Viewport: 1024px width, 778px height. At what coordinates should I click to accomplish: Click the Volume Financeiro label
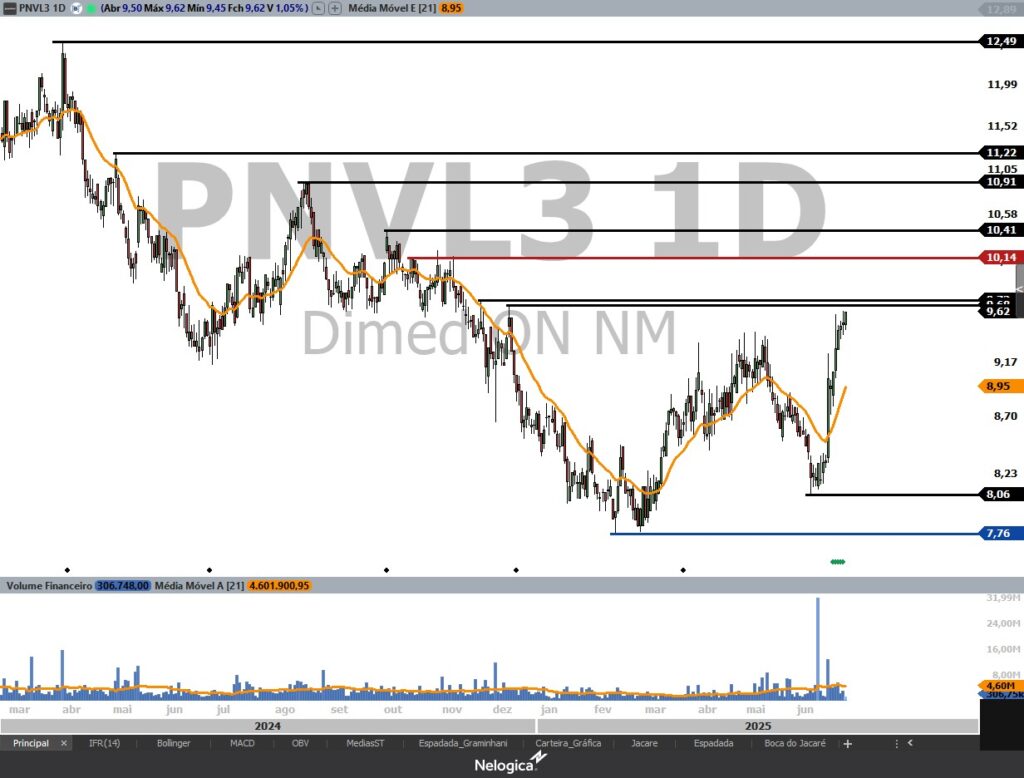pos(49,586)
